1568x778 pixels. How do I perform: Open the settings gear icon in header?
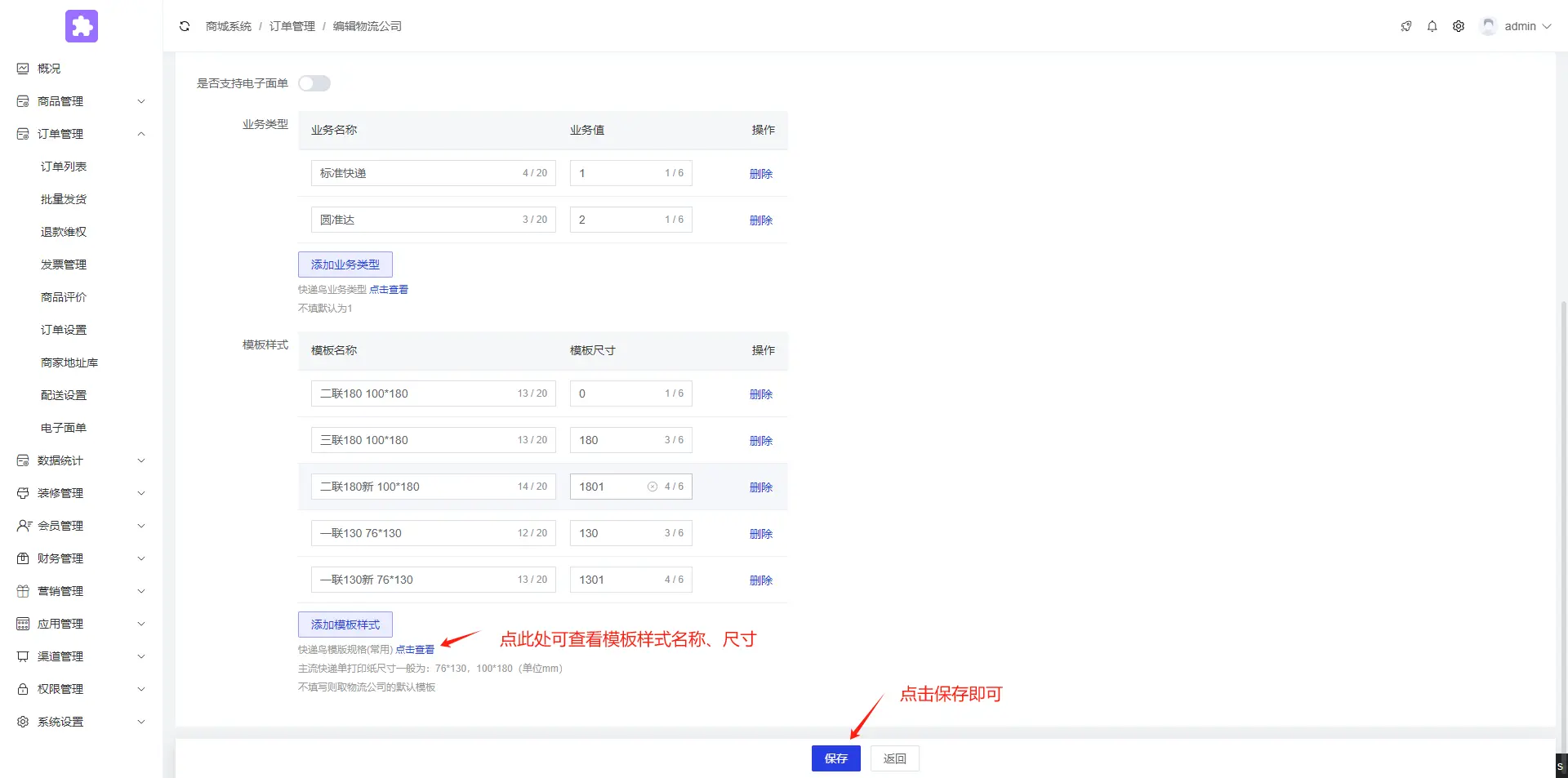(1458, 26)
